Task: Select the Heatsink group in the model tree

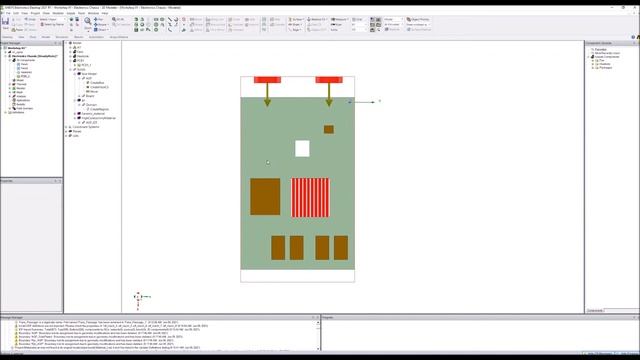Action: pyautogui.click(x=82, y=56)
